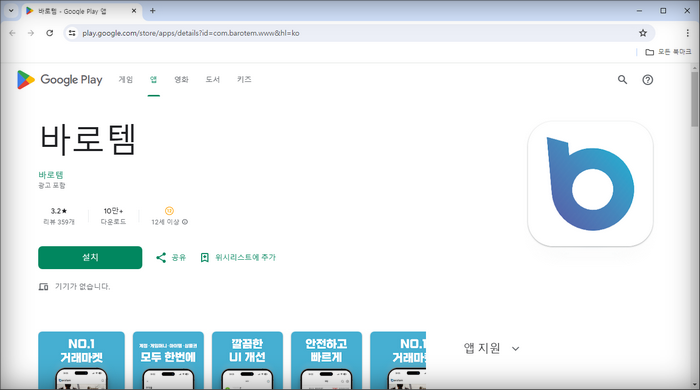This screenshot has width=700, height=390.
Task: Click the page vertical scrollbar
Action: tap(694, 99)
